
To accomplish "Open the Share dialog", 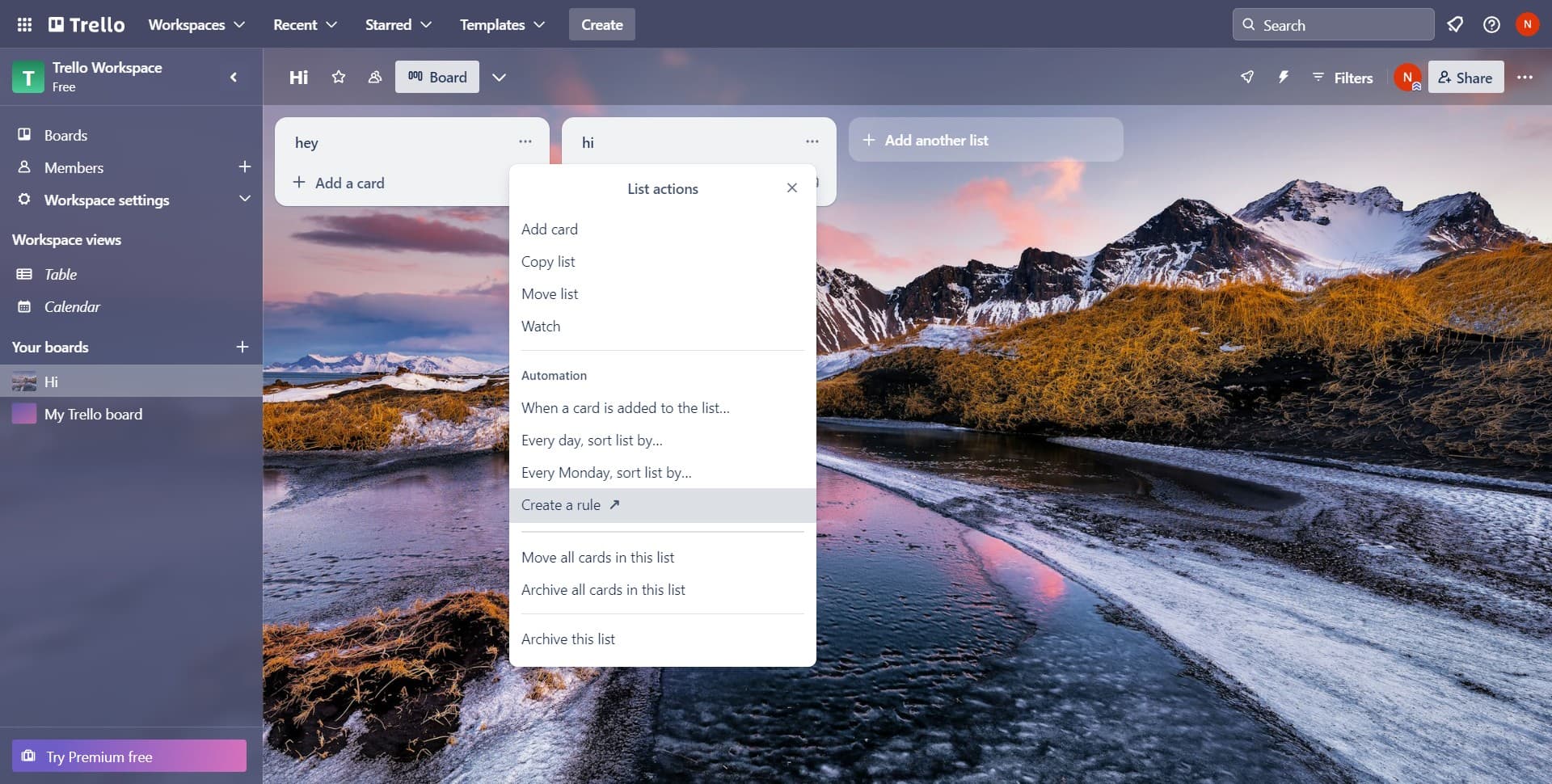I will coord(1466,77).
